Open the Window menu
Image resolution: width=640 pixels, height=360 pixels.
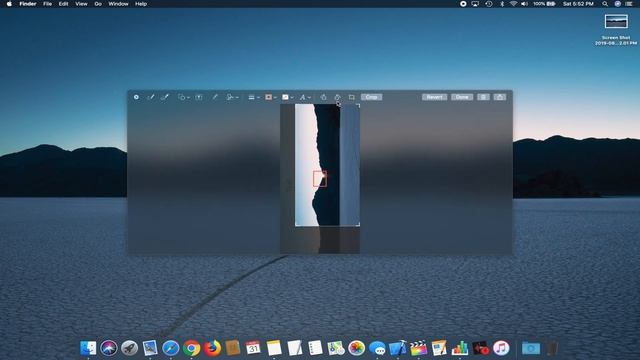point(118,4)
